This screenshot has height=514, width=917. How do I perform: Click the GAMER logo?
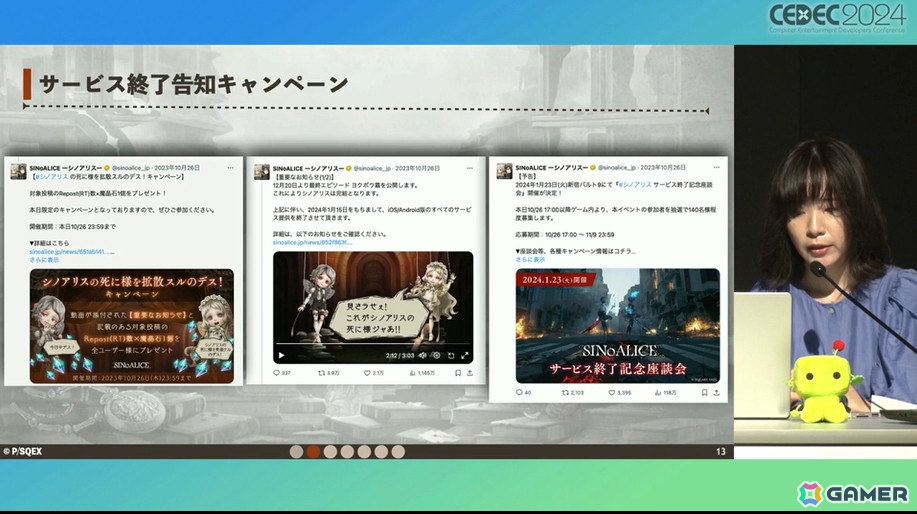[852, 494]
